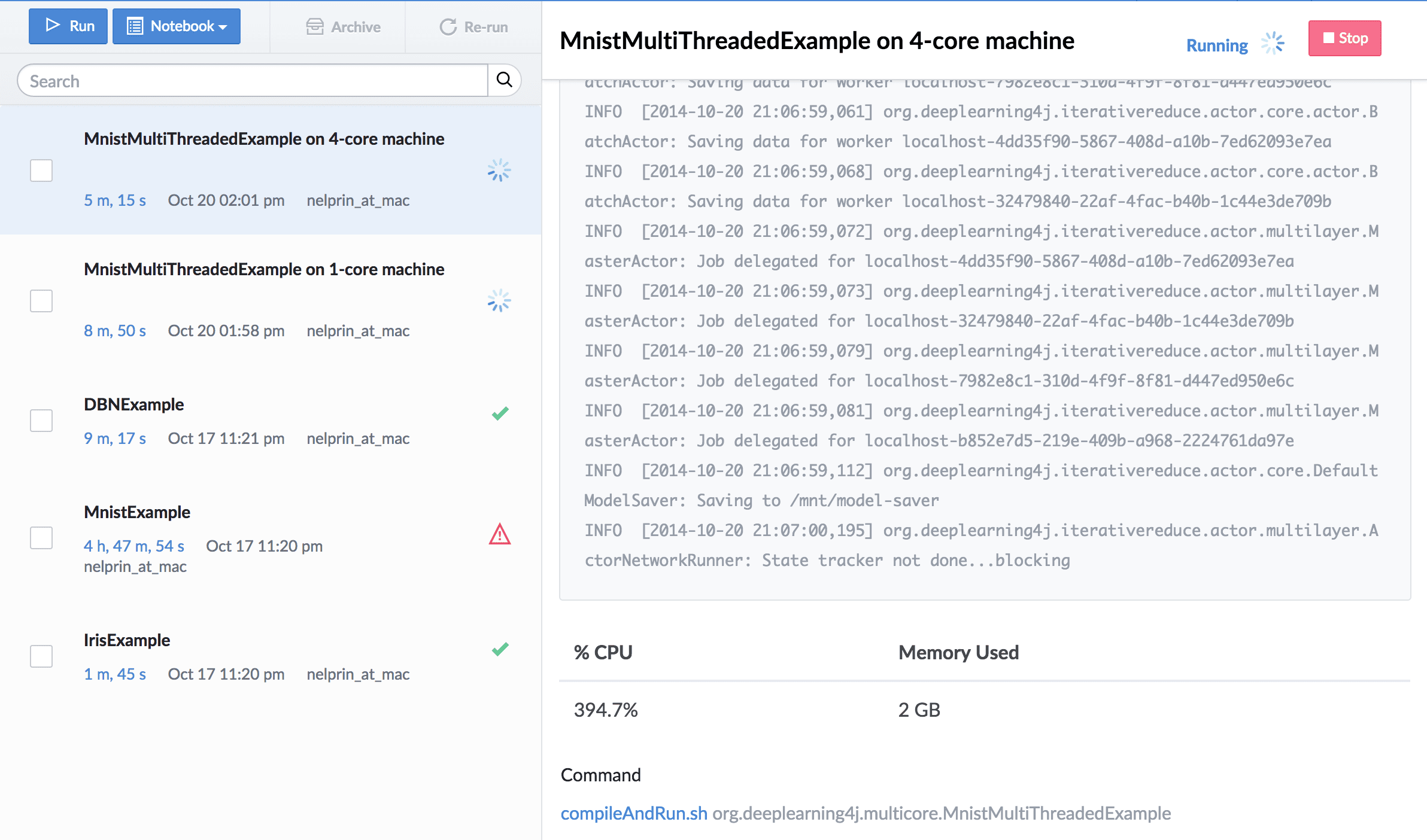Check the DBNExample checkbox

(x=41, y=421)
